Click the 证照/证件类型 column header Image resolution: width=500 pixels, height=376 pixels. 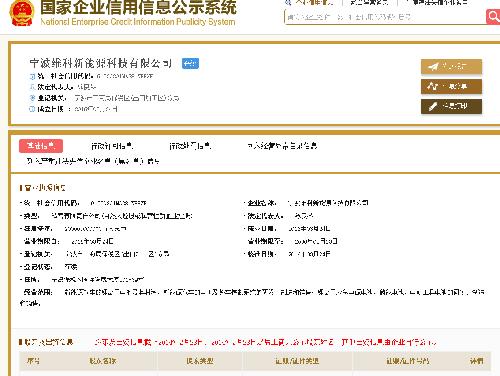[x=297, y=361]
